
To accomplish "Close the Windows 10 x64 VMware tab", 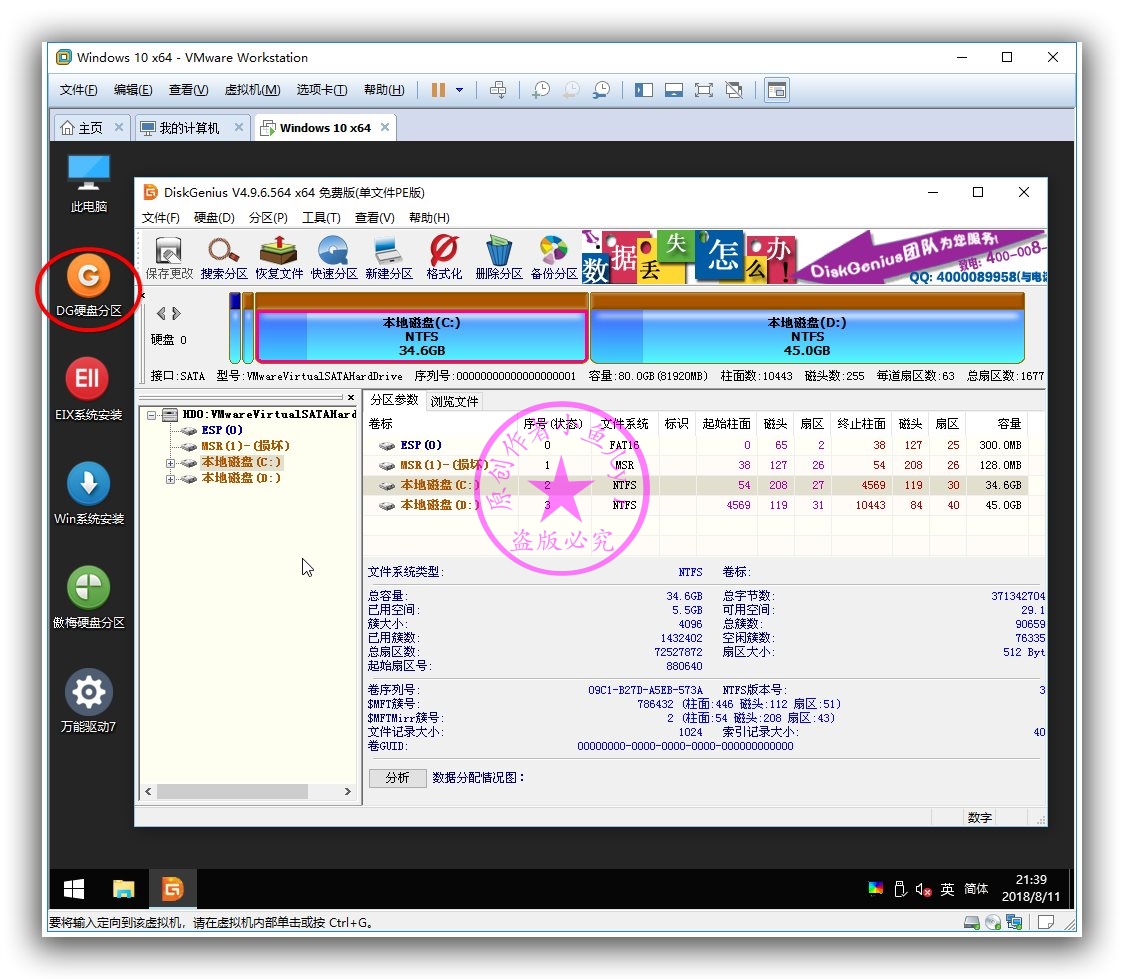I will (385, 127).
